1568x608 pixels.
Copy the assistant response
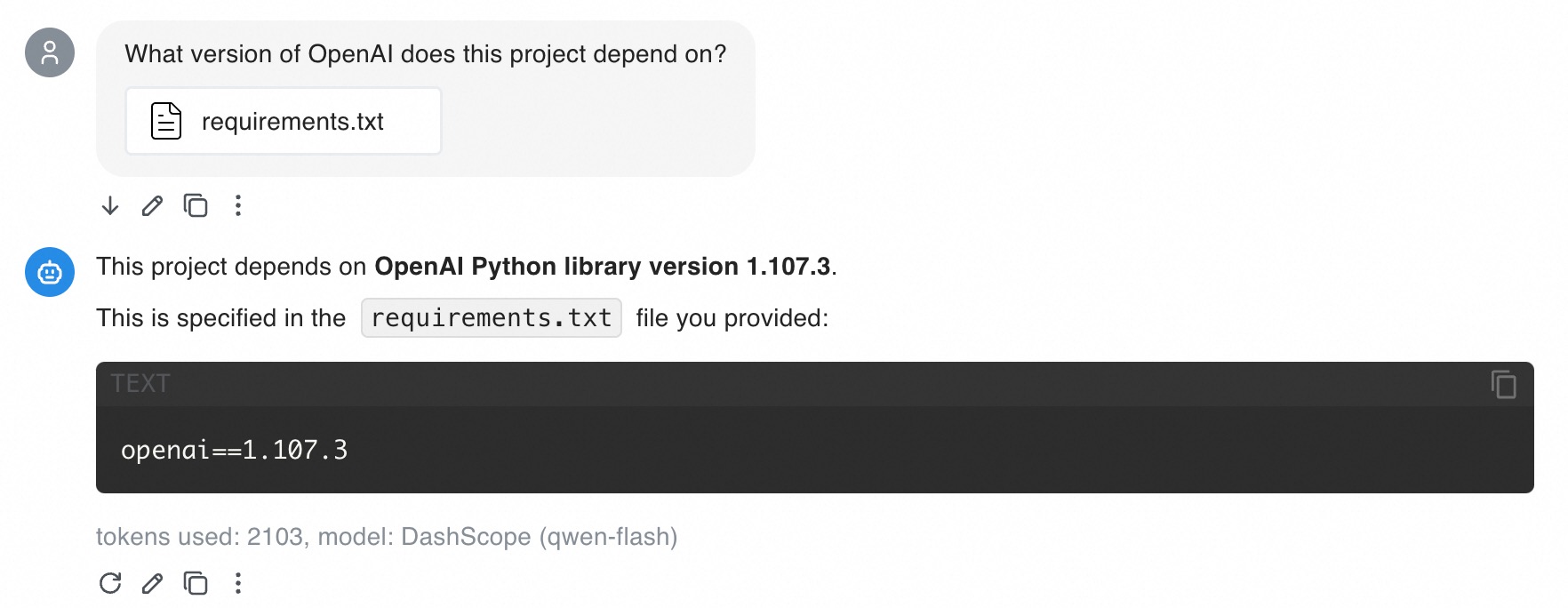coord(195,584)
